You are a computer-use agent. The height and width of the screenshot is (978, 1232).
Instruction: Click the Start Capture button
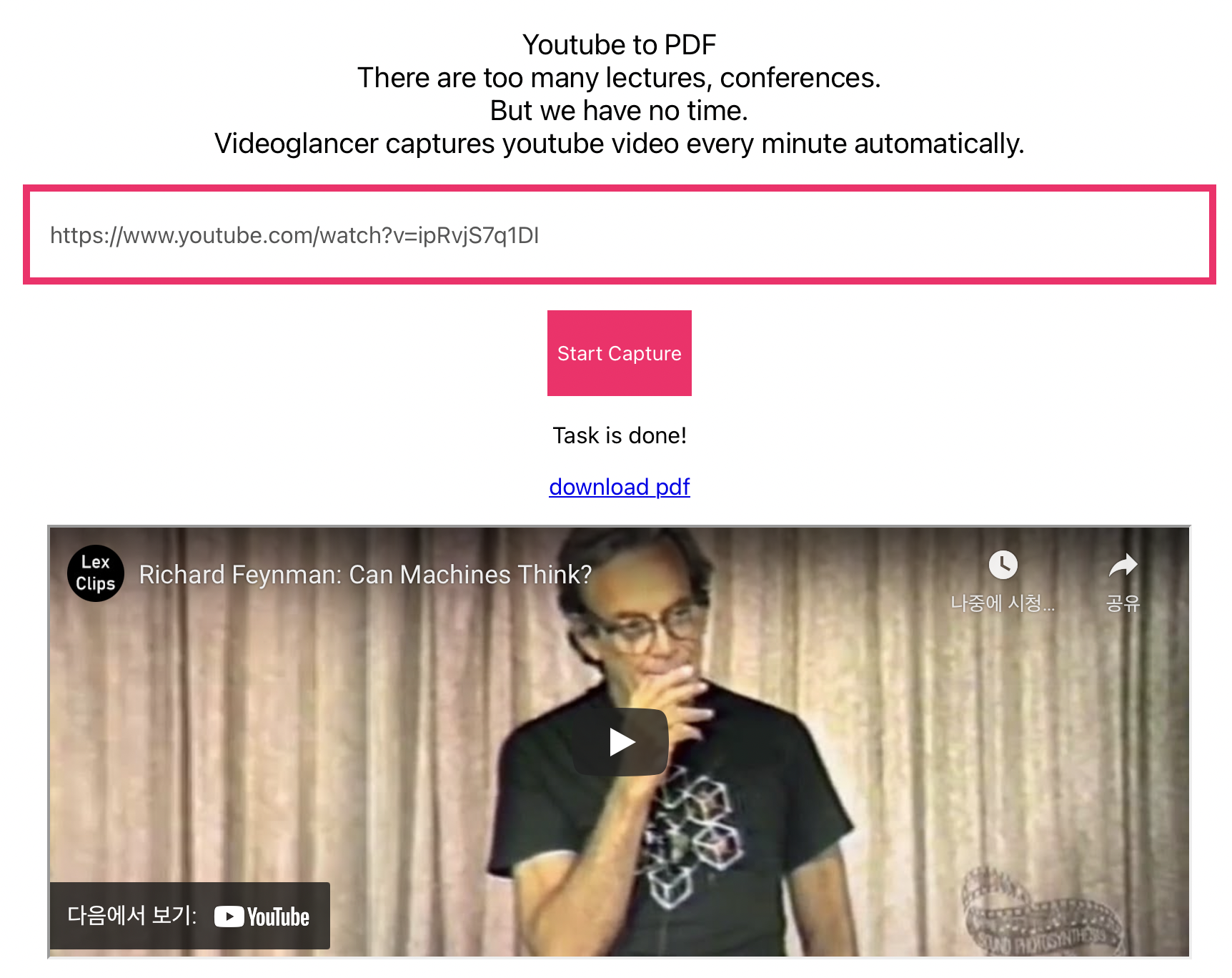620,353
